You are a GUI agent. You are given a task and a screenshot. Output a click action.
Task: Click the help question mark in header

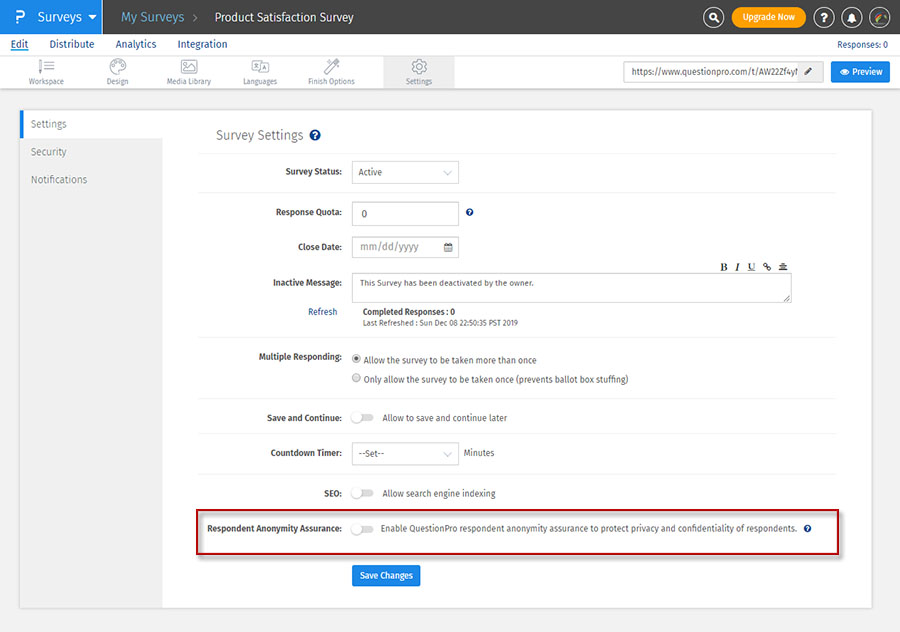(824, 17)
